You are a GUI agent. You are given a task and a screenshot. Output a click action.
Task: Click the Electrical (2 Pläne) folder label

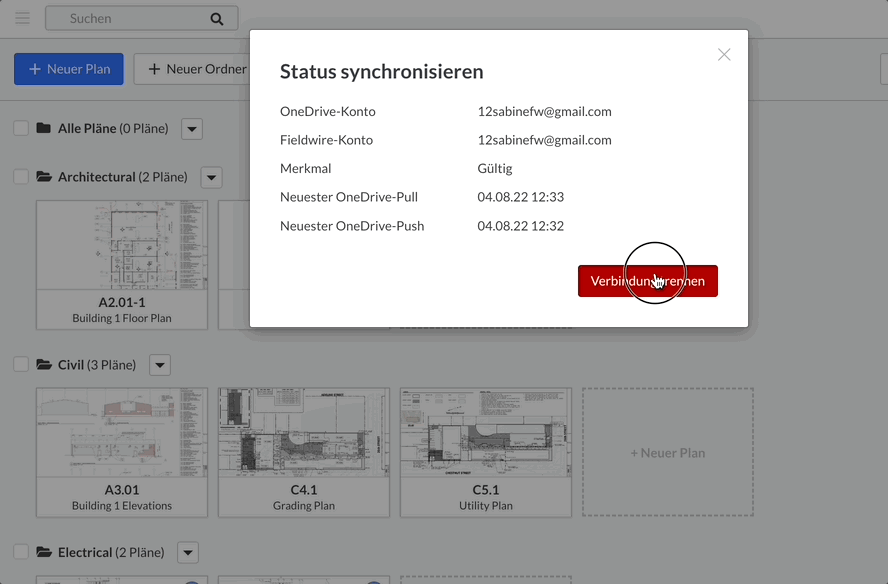[111, 552]
